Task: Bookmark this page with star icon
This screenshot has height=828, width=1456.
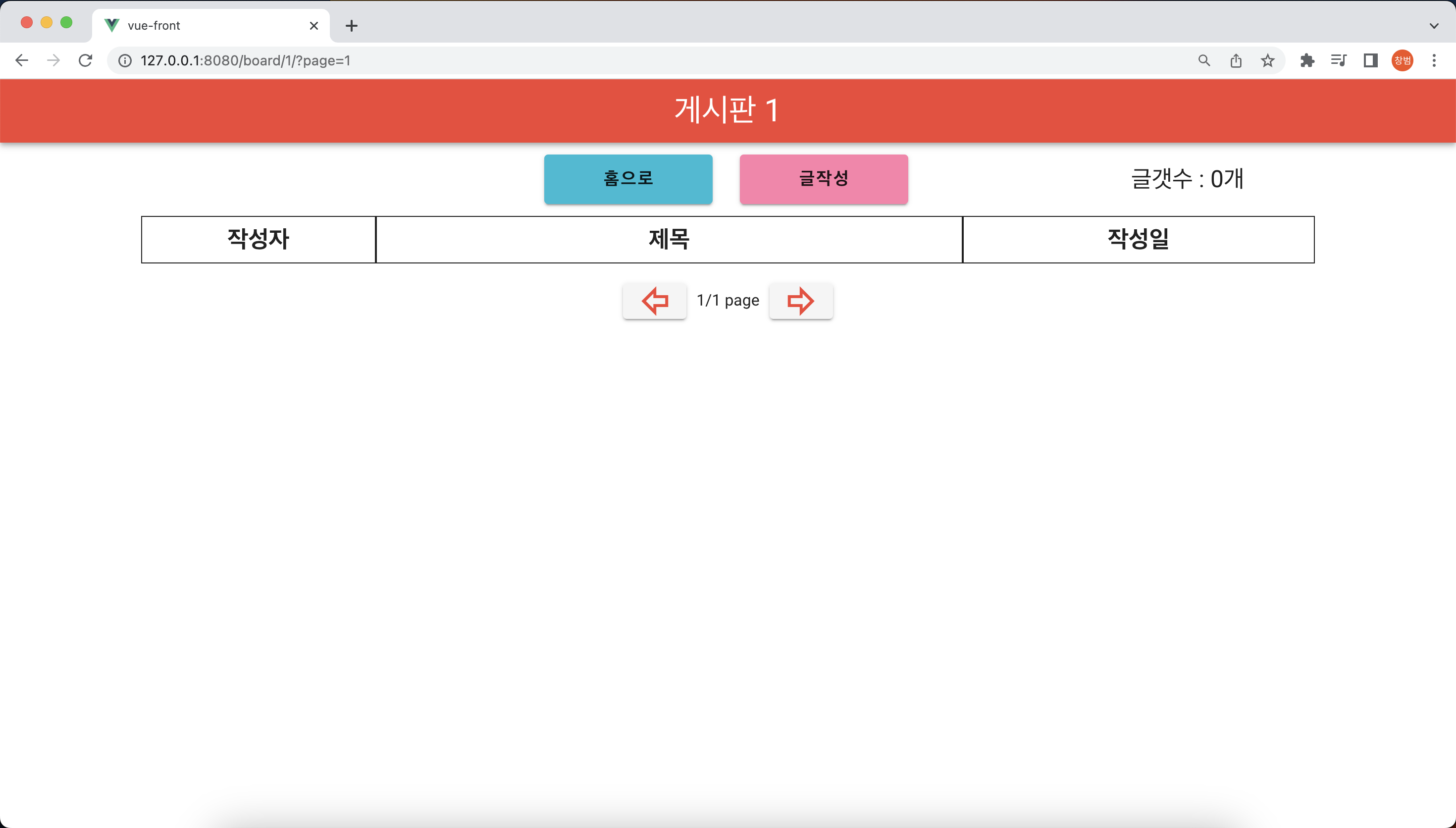Action: 1267,60
